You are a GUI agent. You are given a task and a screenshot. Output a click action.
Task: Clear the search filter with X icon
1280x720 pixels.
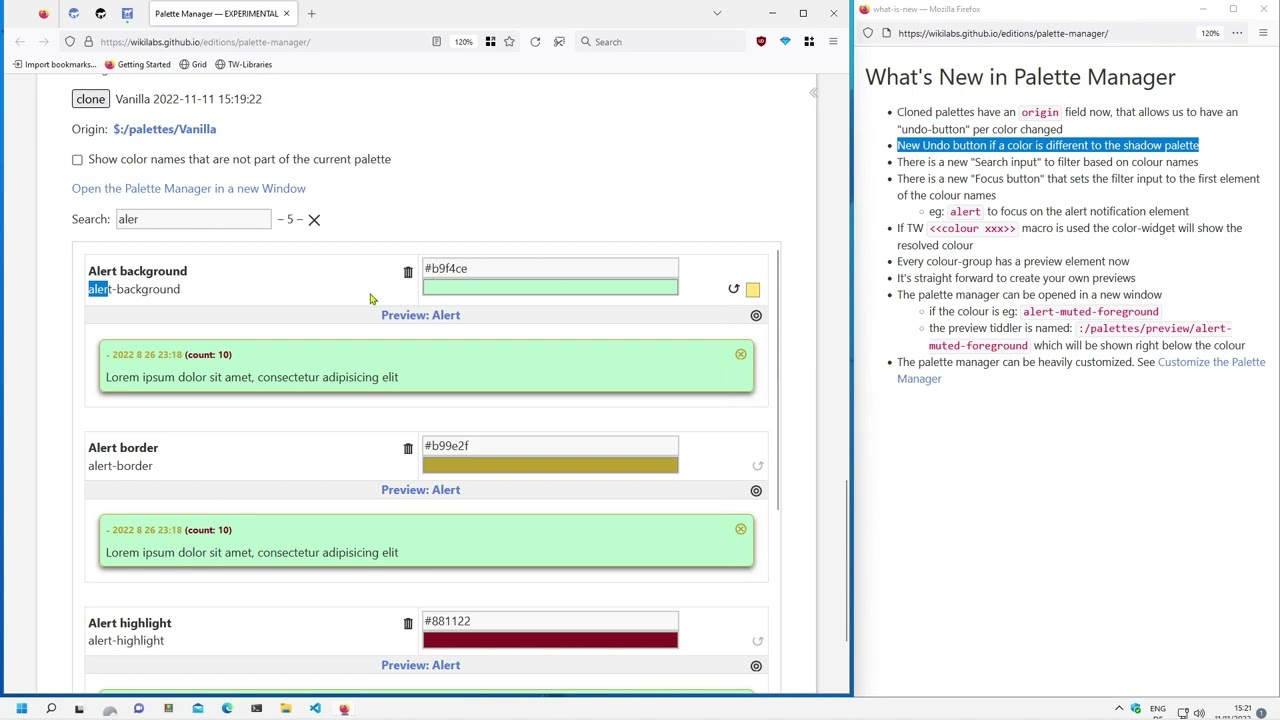pyautogui.click(x=314, y=220)
